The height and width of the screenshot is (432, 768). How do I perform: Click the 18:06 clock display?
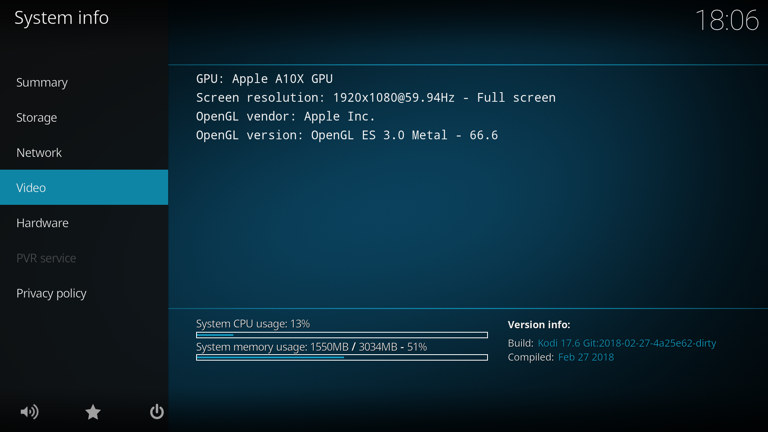(727, 21)
